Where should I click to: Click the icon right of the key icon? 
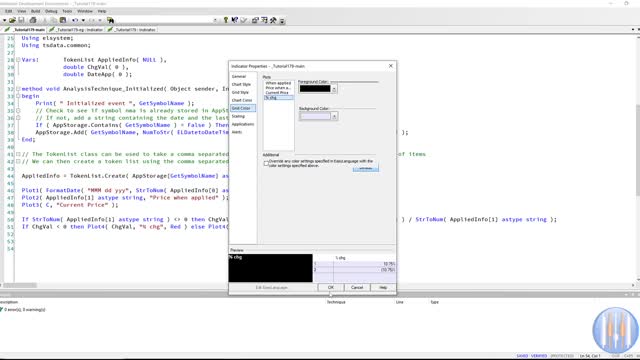tap(235, 20)
